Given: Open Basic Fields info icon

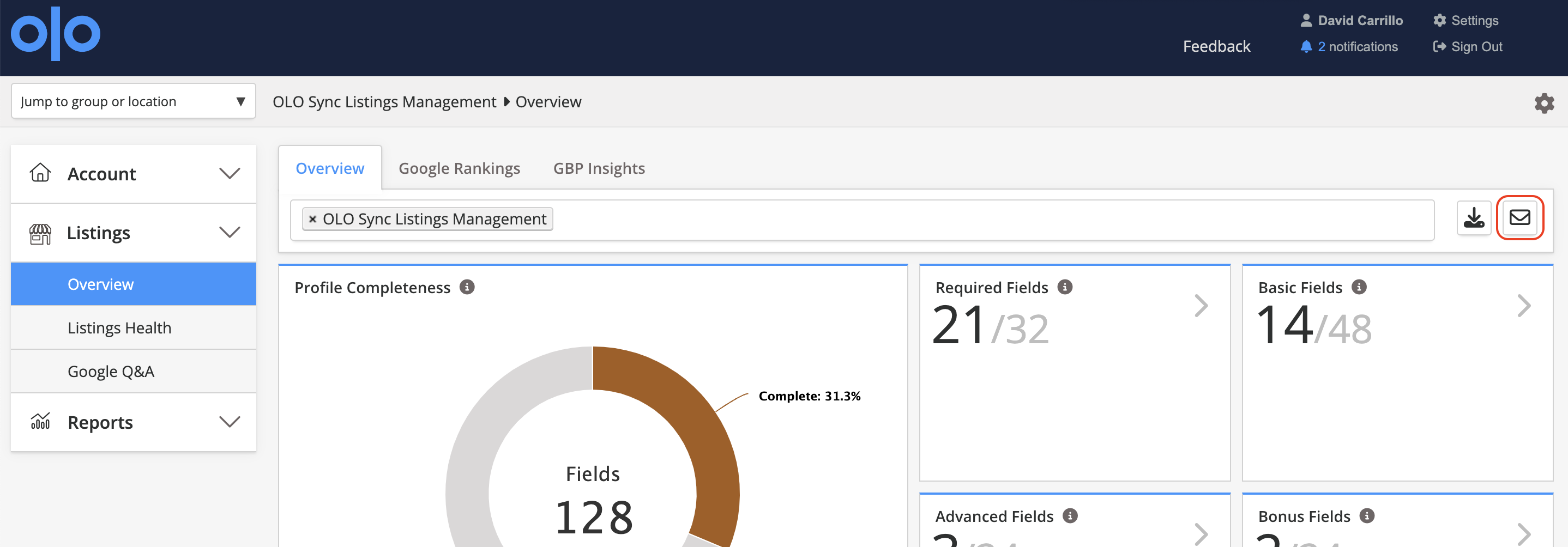Looking at the screenshot, I should tap(1359, 287).
